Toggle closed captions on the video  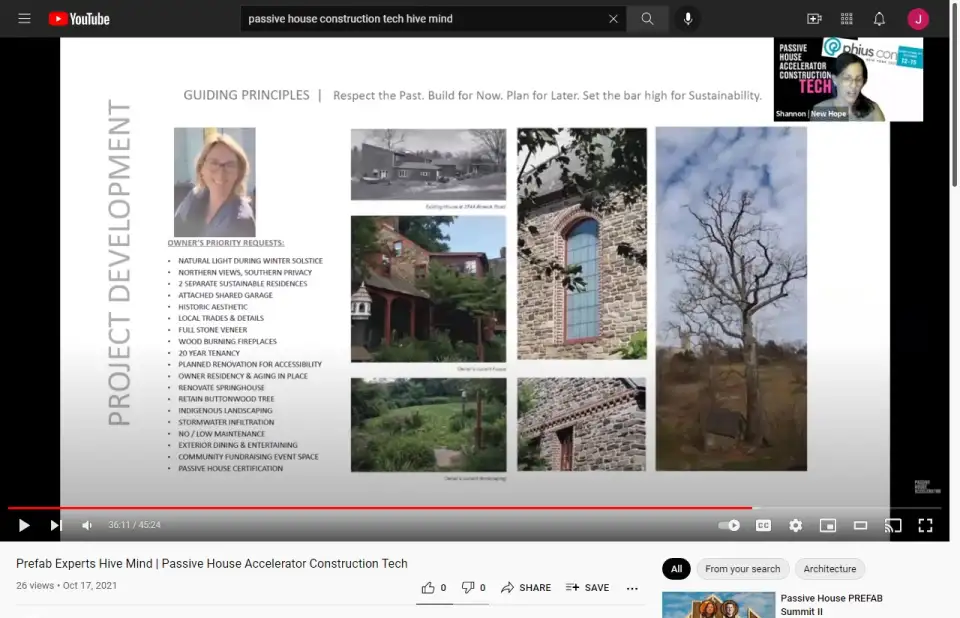[763, 525]
